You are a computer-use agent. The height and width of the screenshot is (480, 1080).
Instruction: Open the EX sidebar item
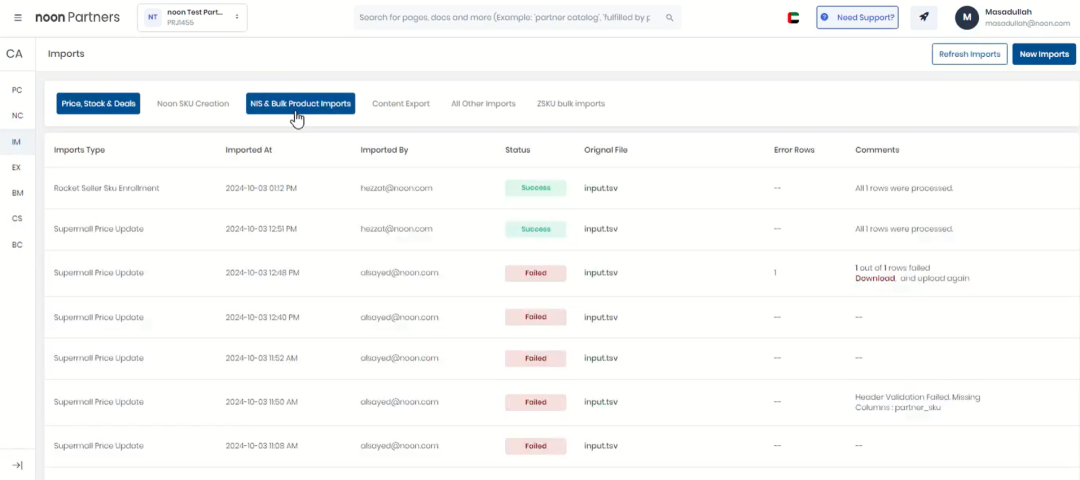click(17, 167)
